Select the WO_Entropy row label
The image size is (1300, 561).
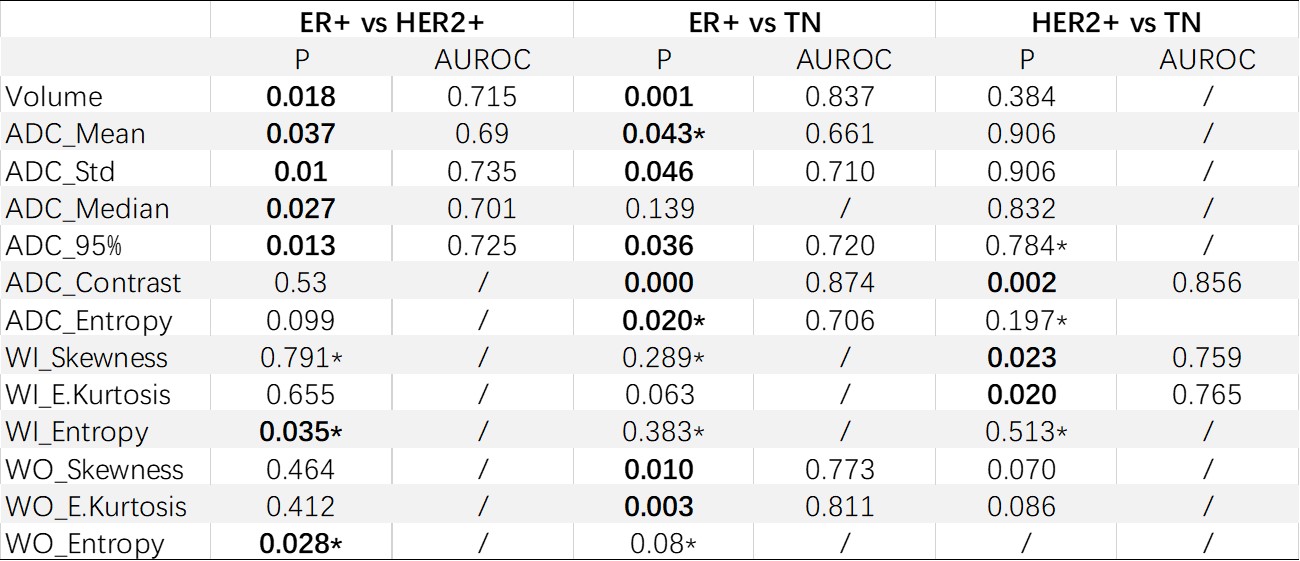85,544
